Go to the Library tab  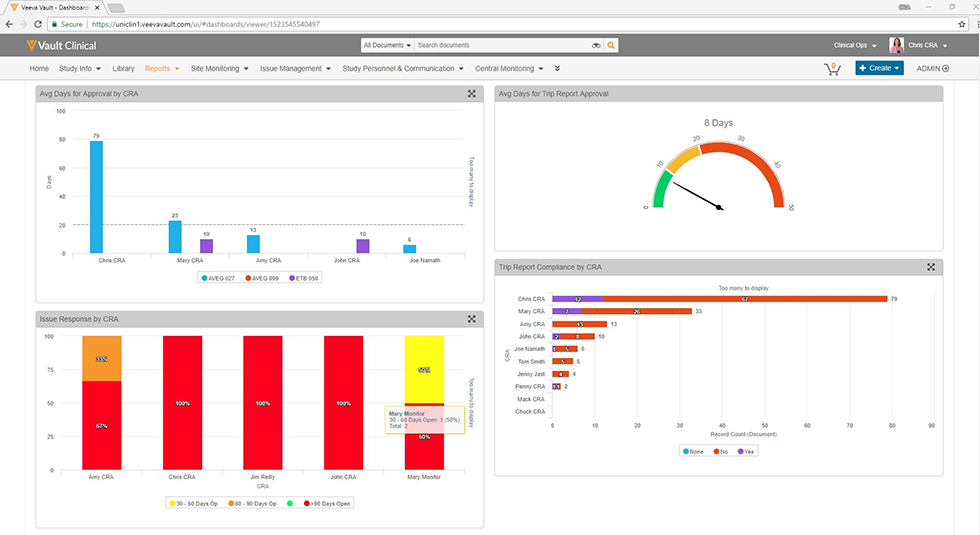[123, 69]
